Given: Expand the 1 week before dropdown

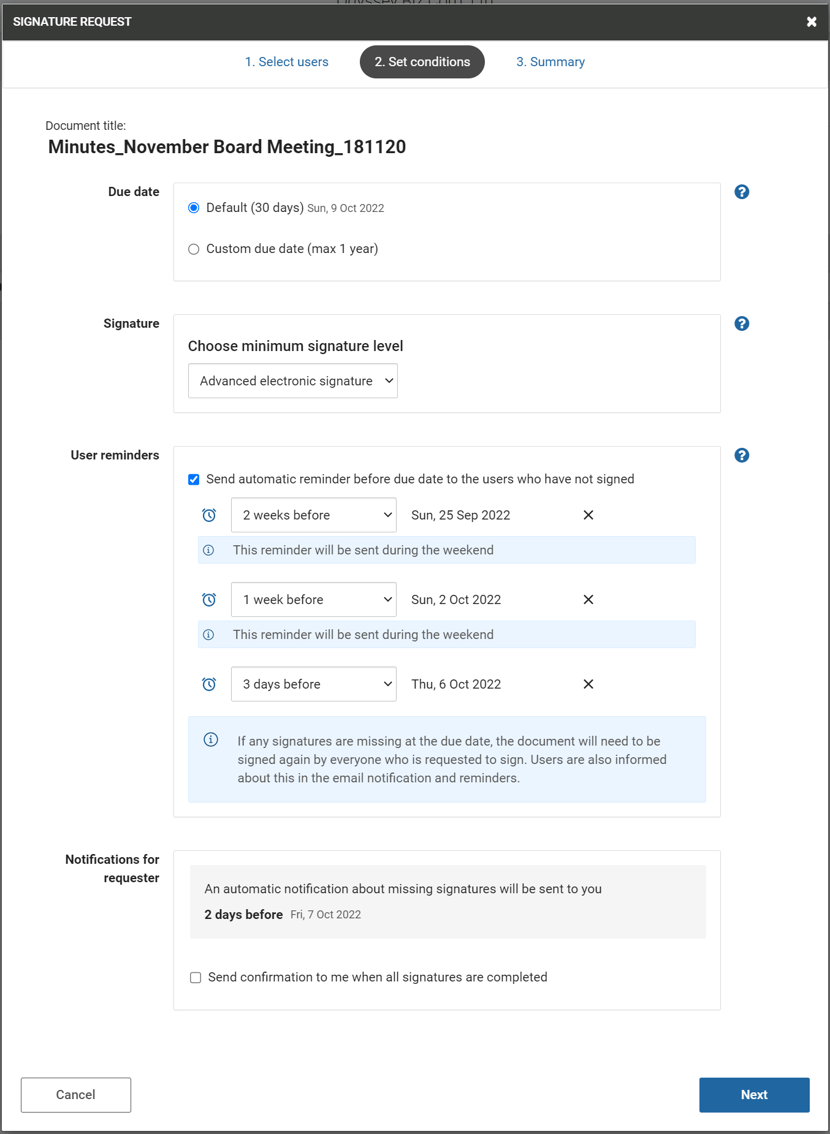Looking at the screenshot, I should click(x=314, y=600).
